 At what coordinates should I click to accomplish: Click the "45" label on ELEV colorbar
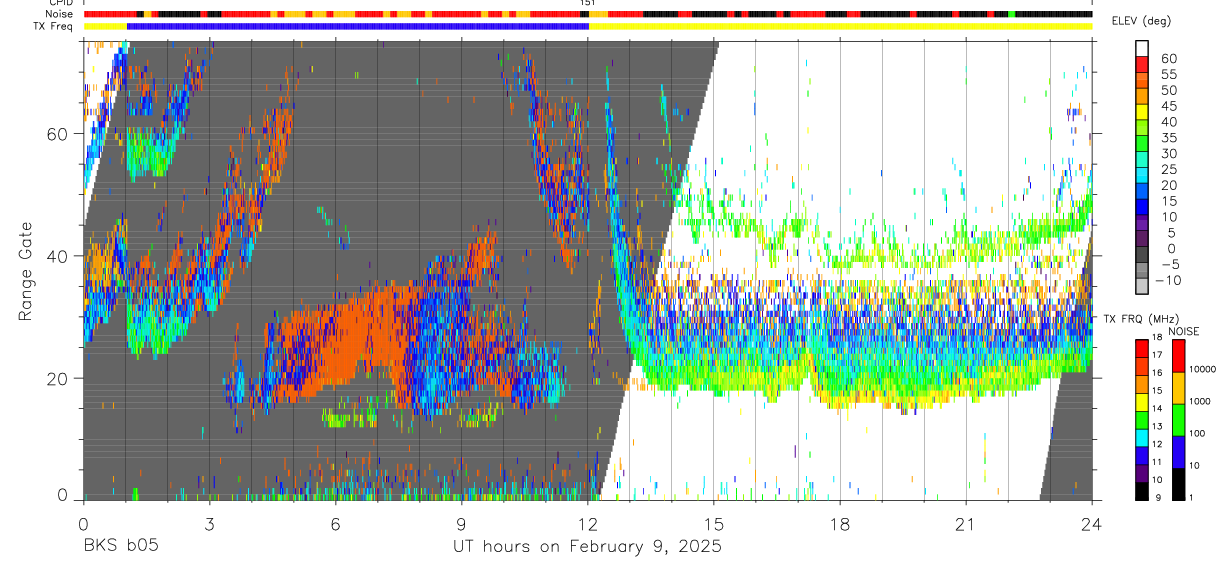point(1168,106)
